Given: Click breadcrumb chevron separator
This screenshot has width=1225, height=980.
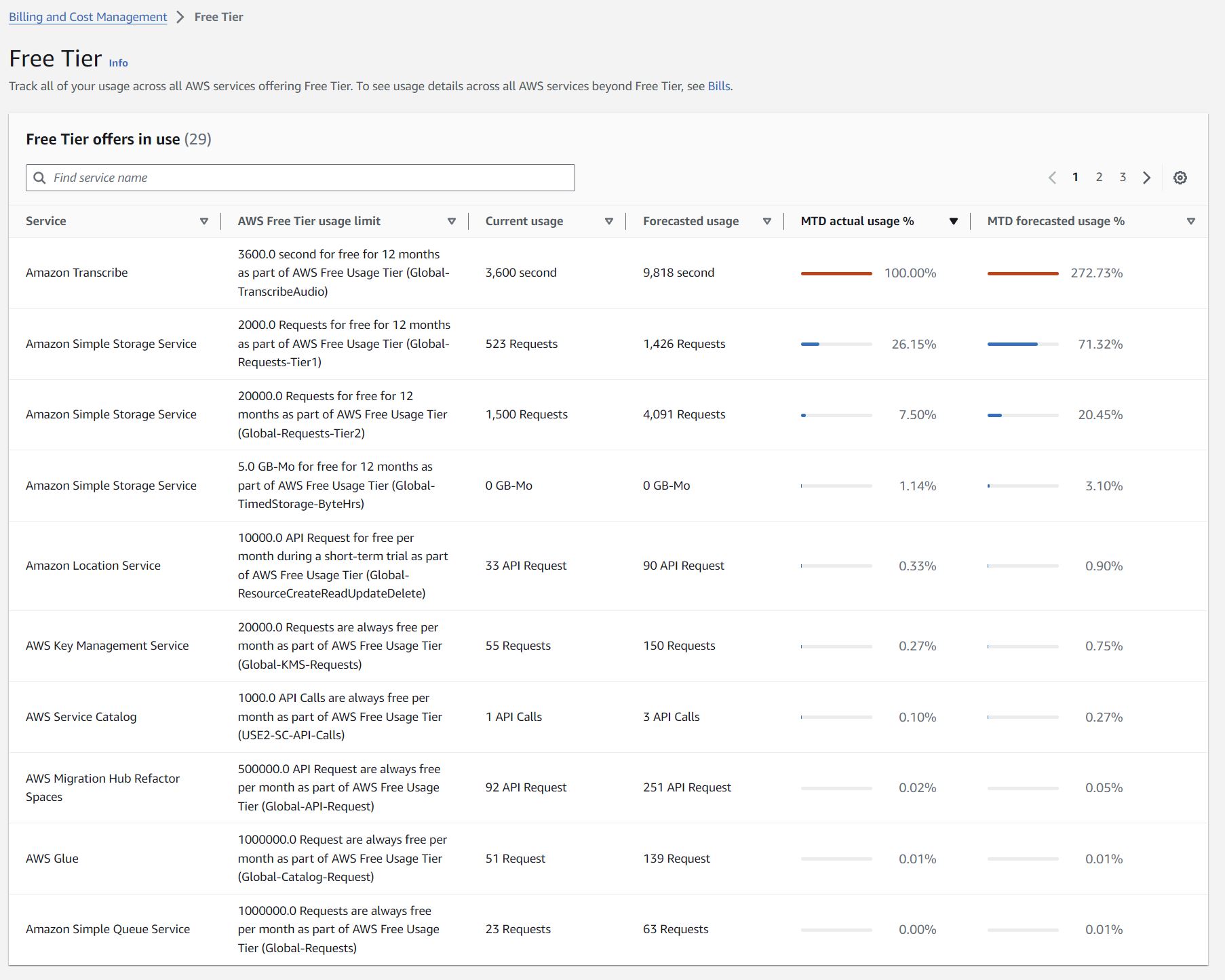Looking at the screenshot, I should coord(180,18).
